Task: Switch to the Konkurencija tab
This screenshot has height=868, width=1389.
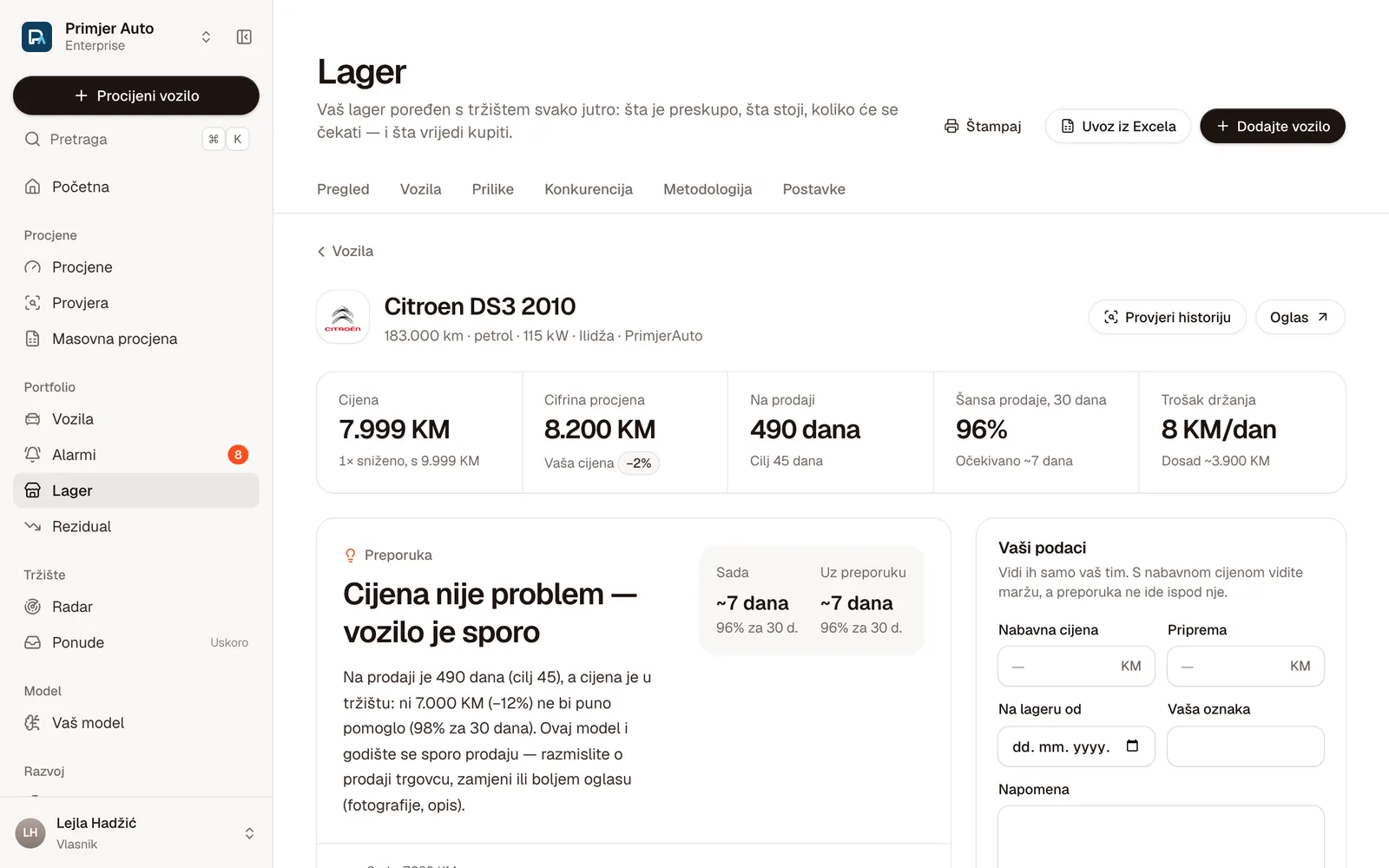Action: [589, 189]
